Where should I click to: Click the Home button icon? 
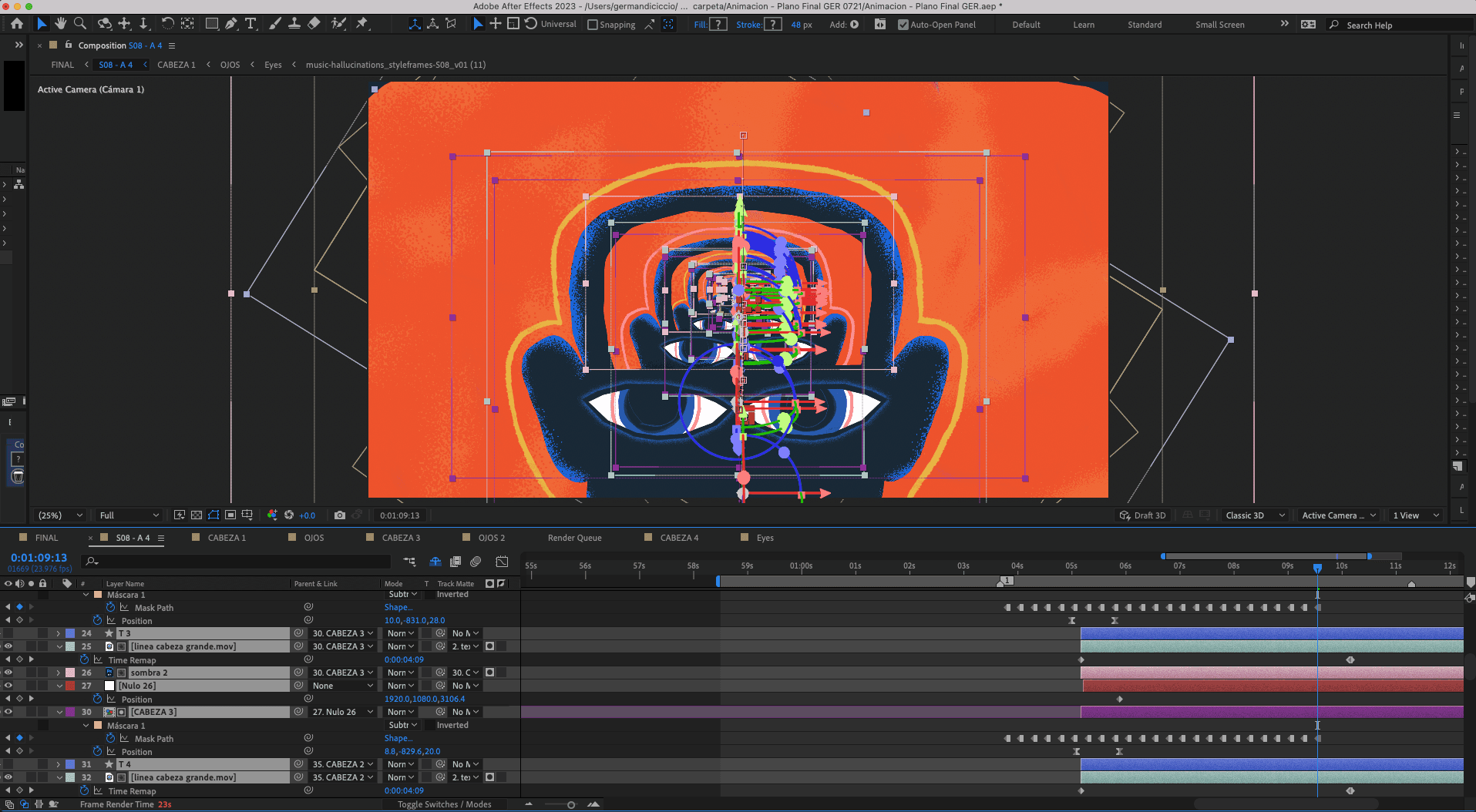(x=17, y=24)
